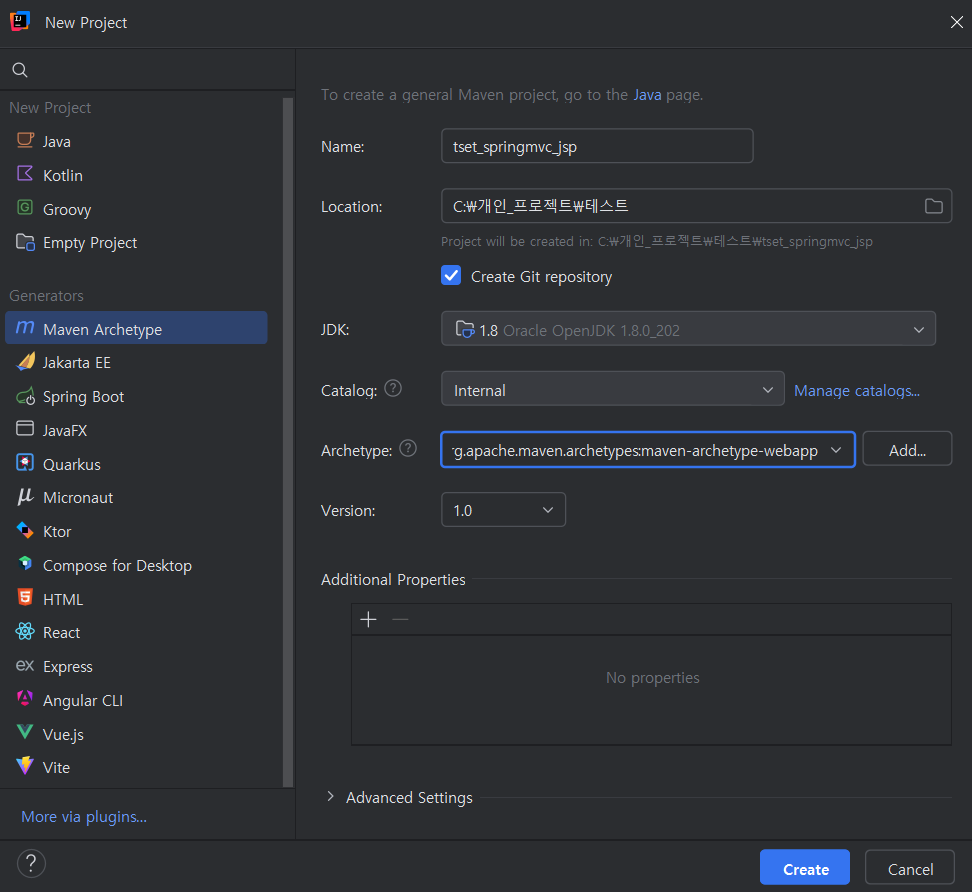The height and width of the screenshot is (892, 972).
Task: Click the Ktor diamond icon
Action: click(x=25, y=531)
